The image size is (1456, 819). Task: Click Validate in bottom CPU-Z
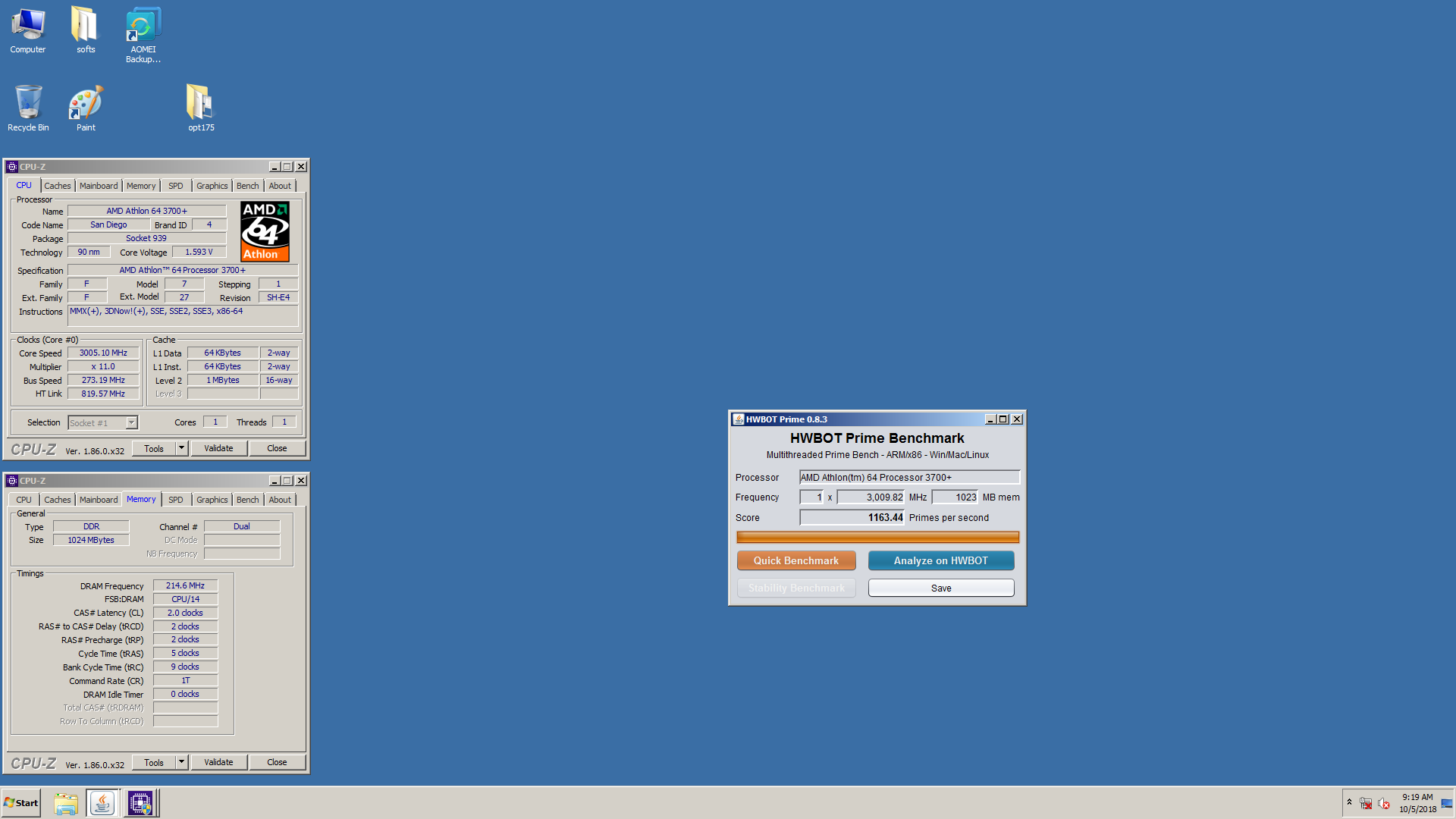(218, 762)
